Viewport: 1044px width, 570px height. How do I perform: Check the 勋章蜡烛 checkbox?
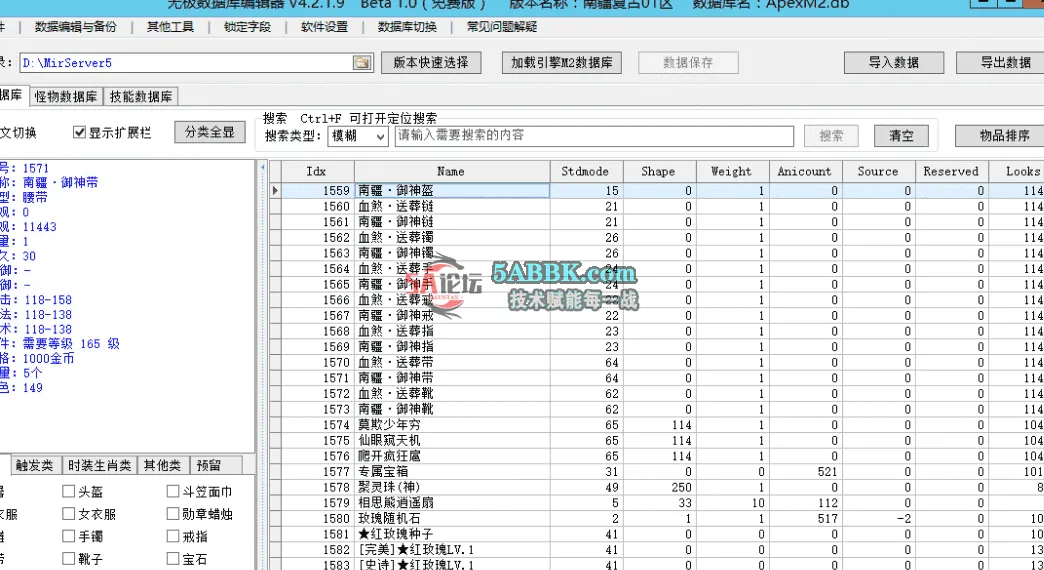(x=173, y=514)
